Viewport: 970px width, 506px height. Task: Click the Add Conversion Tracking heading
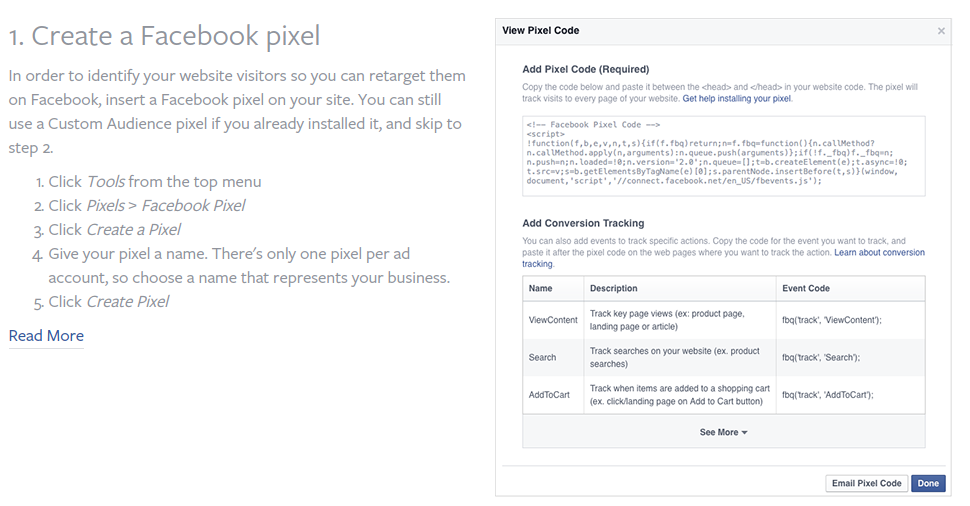(x=583, y=223)
